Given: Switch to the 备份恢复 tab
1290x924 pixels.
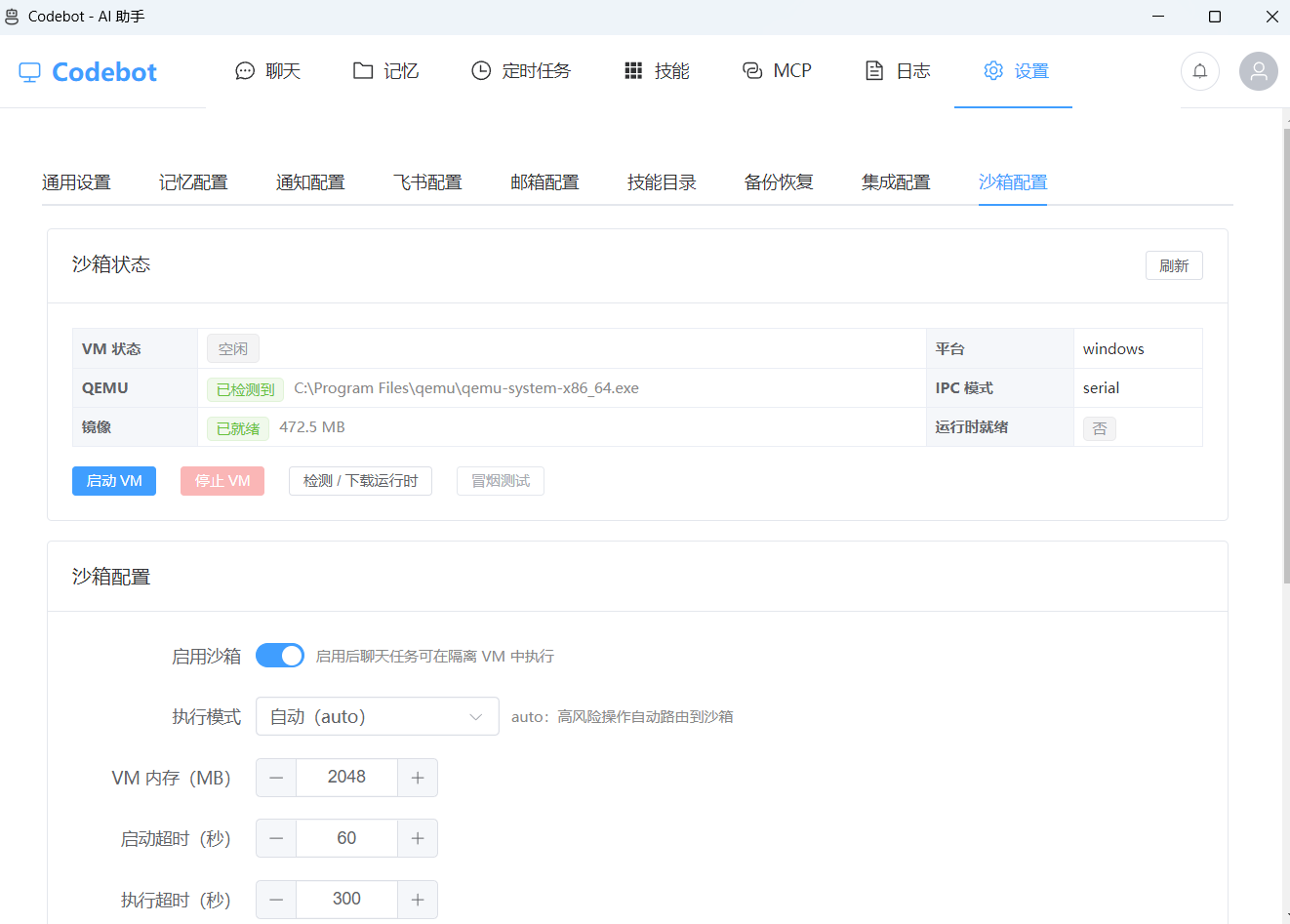Looking at the screenshot, I should 779,181.
